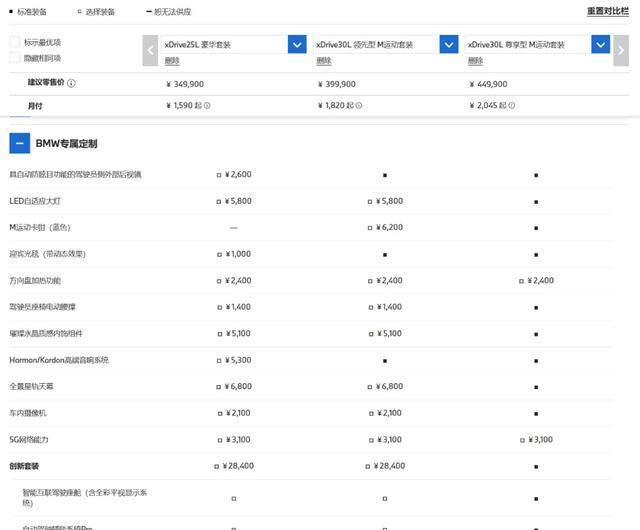Viewport: 640px width, 530px height.
Task: Click the ¥1,000 迎宾光毯 option
Action: pos(234,254)
